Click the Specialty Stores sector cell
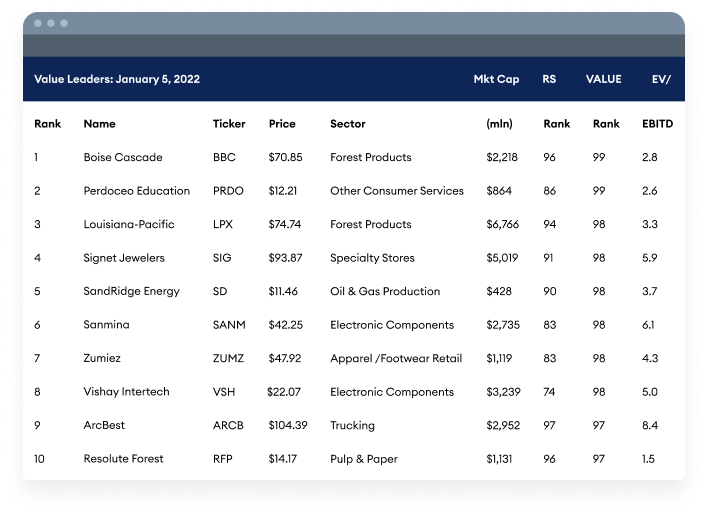Viewport: 708px width, 514px height. [372, 258]
